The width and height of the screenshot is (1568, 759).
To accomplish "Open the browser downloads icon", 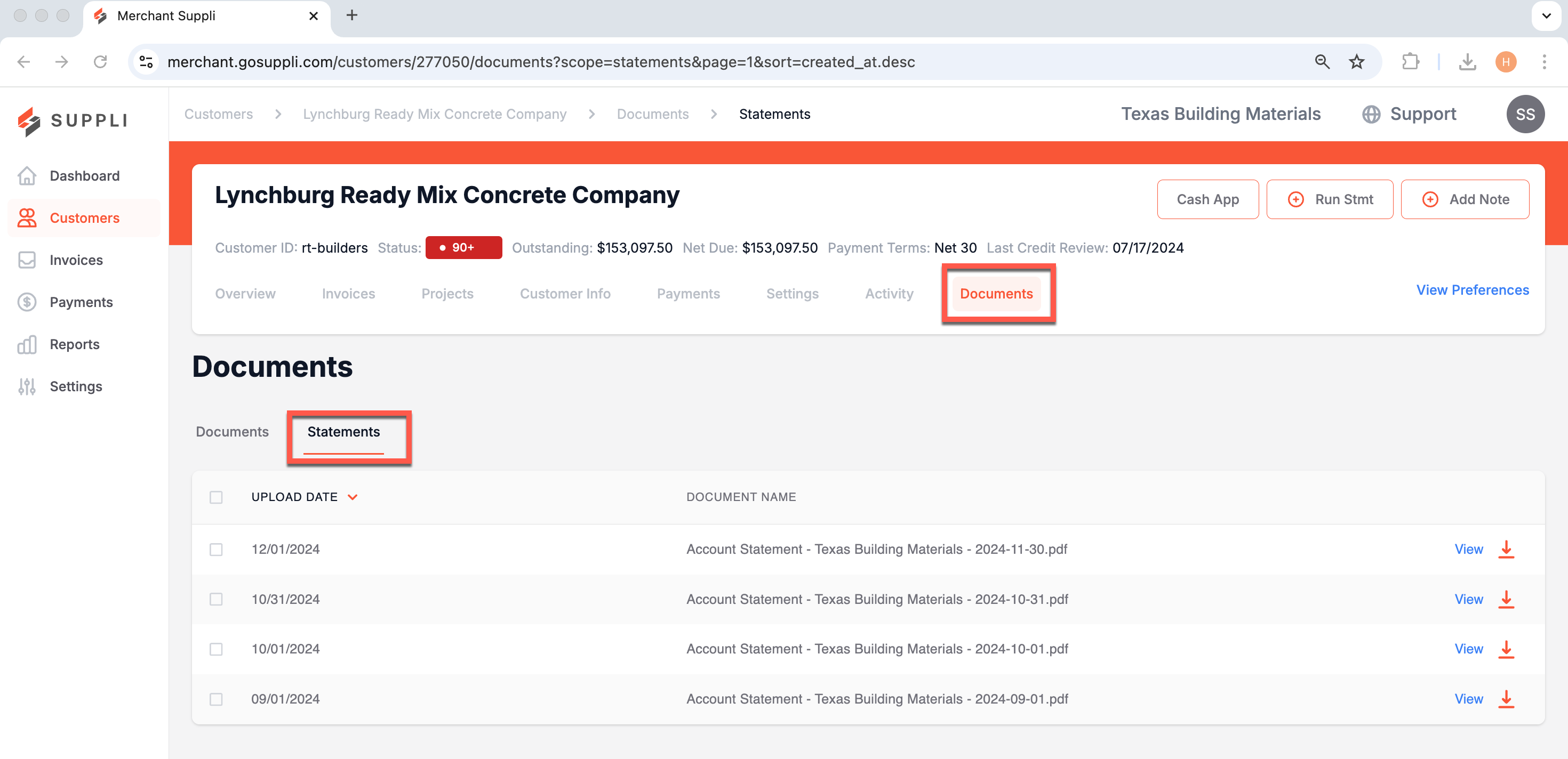I will [x=1468, y=61].
